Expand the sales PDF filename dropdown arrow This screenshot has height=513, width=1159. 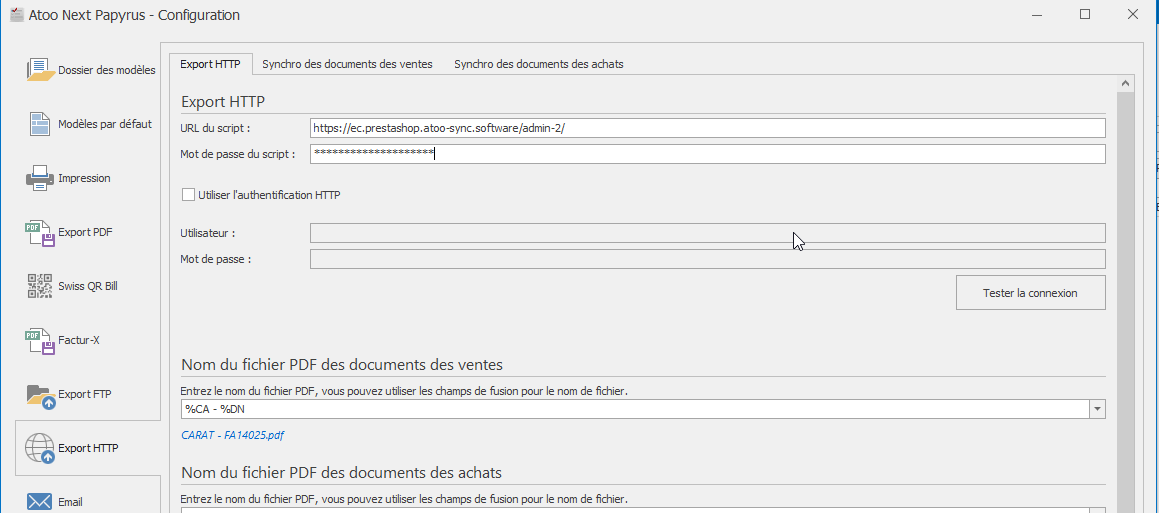point(1097,409)
